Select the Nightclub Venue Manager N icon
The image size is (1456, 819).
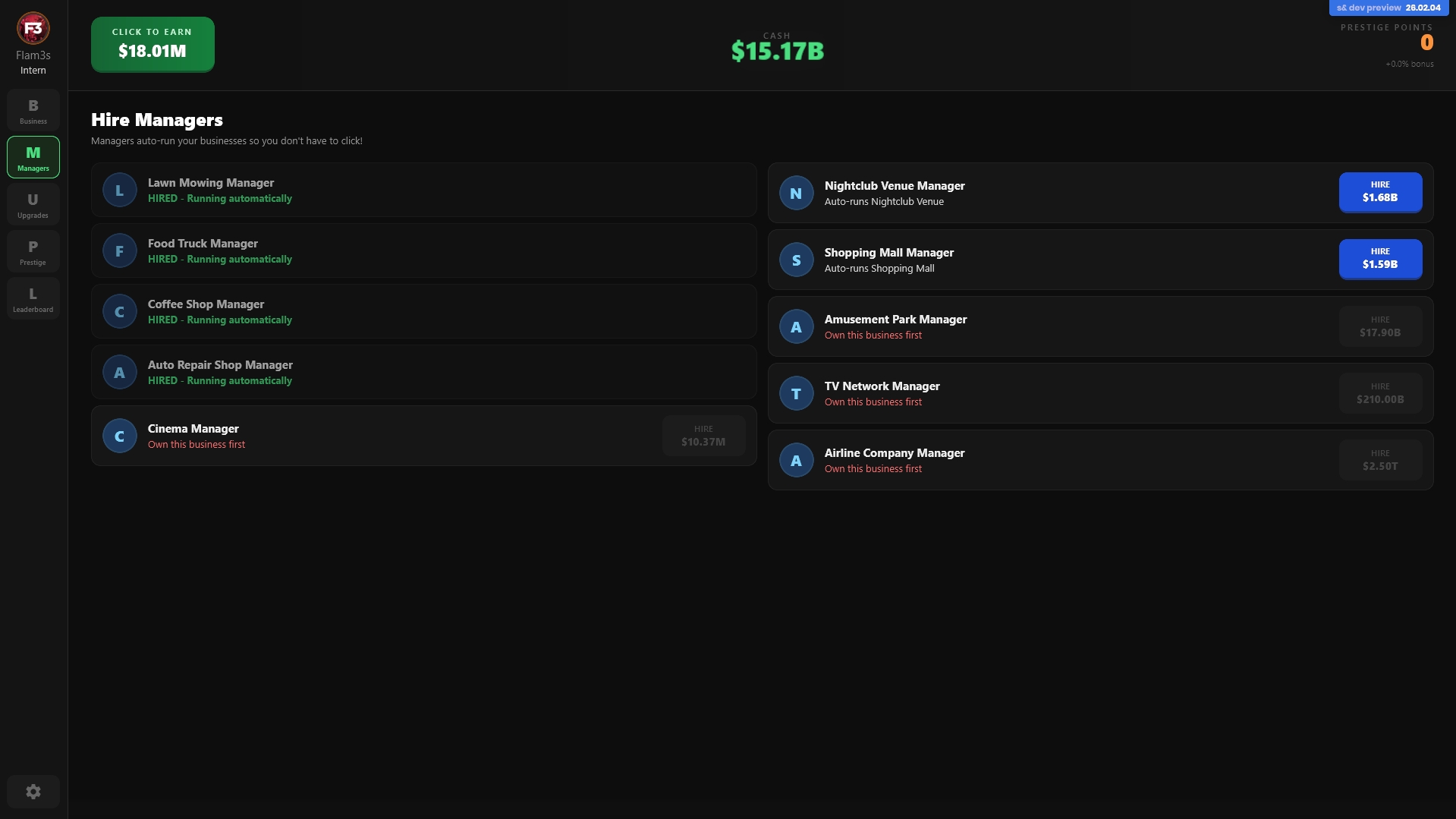point(796,194)
